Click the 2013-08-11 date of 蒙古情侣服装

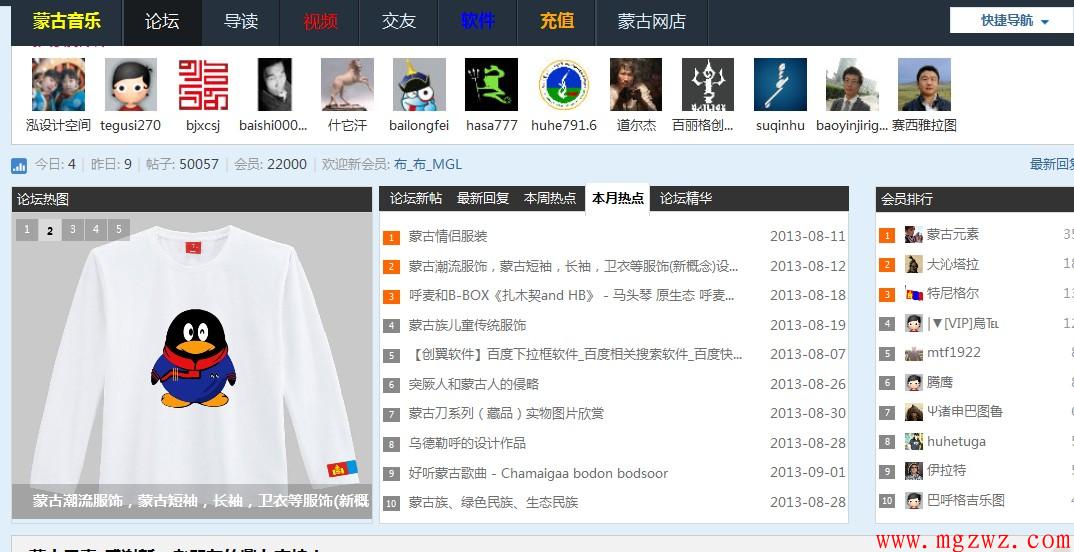[808, 236]
